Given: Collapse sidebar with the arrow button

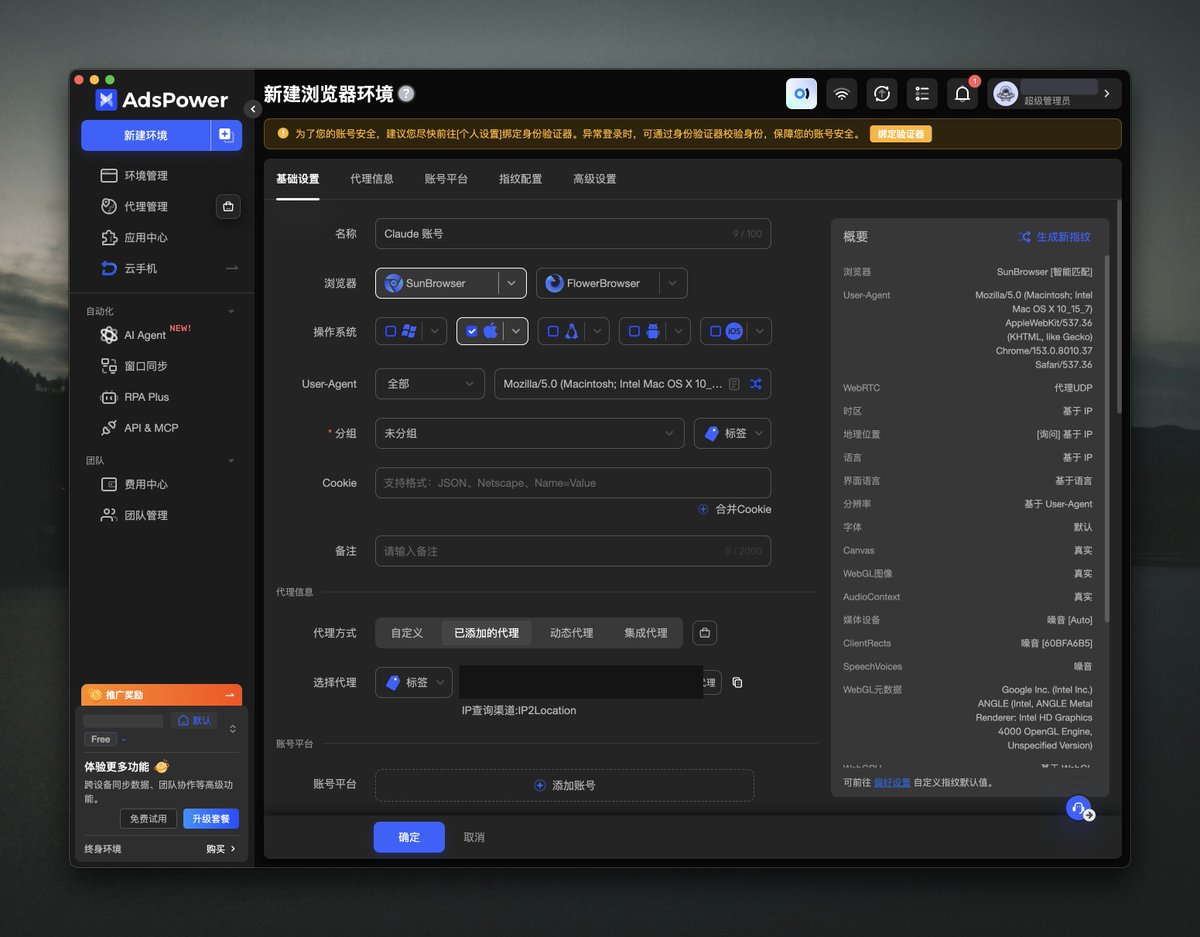Looking at the screenshot, I should click(253, 109).
